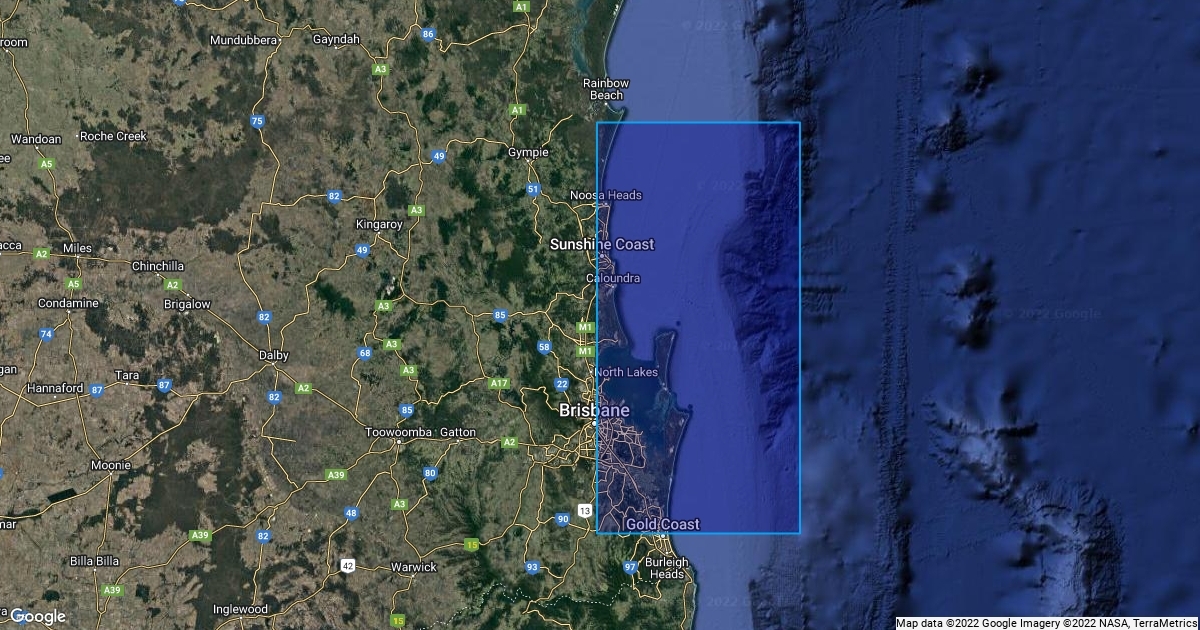1200x630 pixels.
Task: Select the Gold Coast label
Action: coord(663,524)
